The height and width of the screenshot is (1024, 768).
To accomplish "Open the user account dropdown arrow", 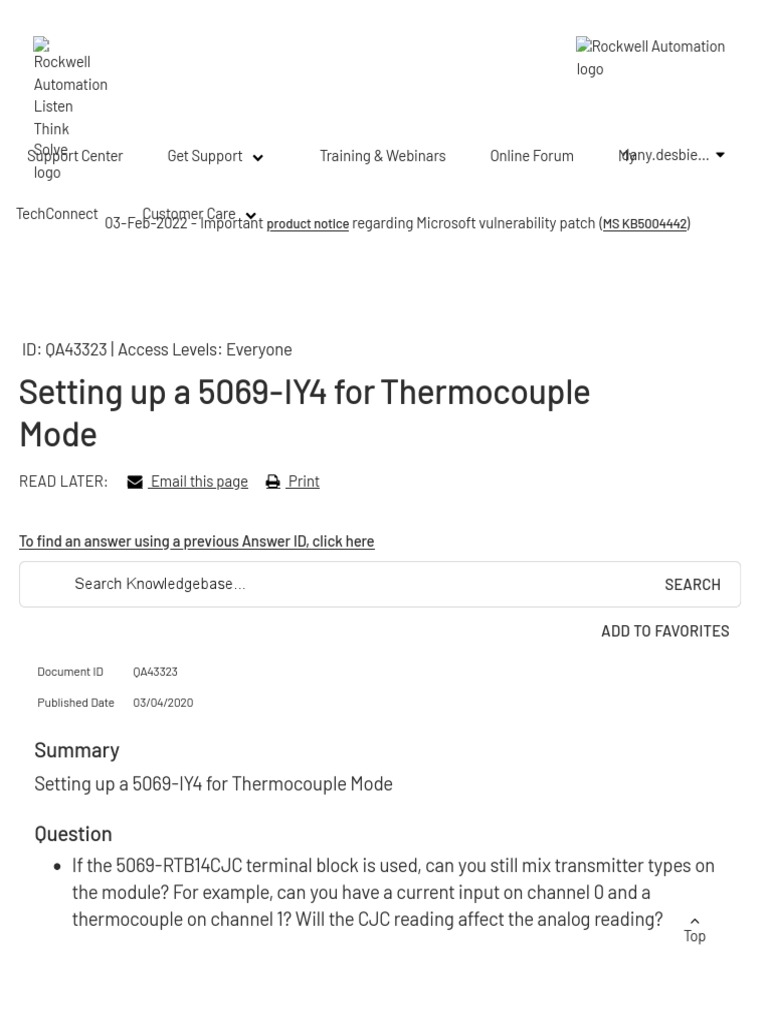I will (720, 155).
